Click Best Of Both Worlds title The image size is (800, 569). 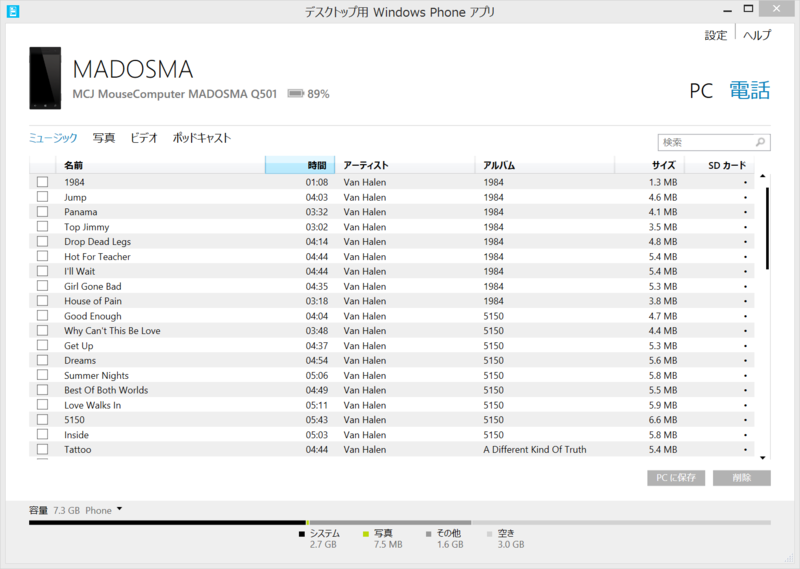pos(106,390)
